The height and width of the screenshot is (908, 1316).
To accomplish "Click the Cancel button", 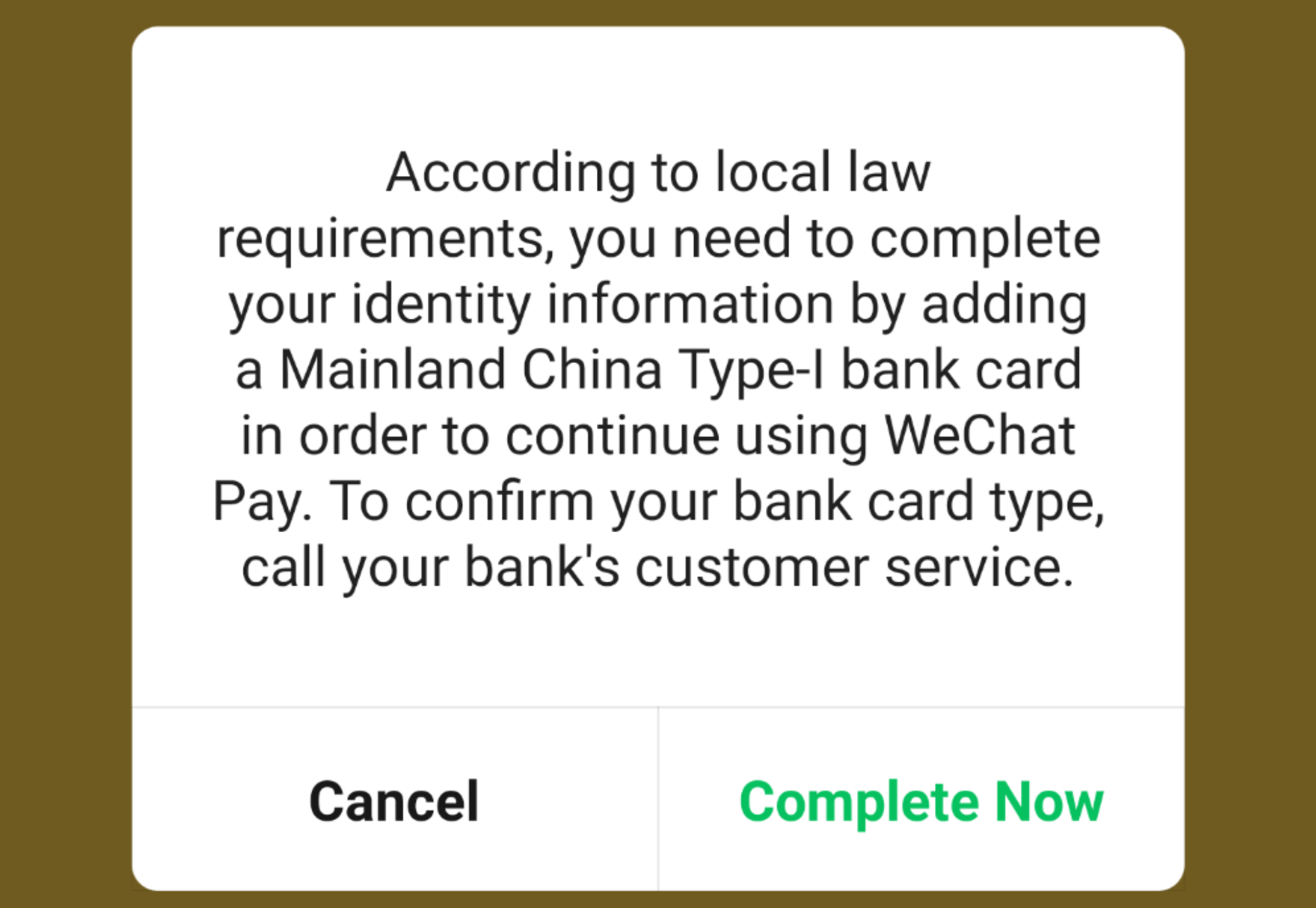I will coord(395,800).
